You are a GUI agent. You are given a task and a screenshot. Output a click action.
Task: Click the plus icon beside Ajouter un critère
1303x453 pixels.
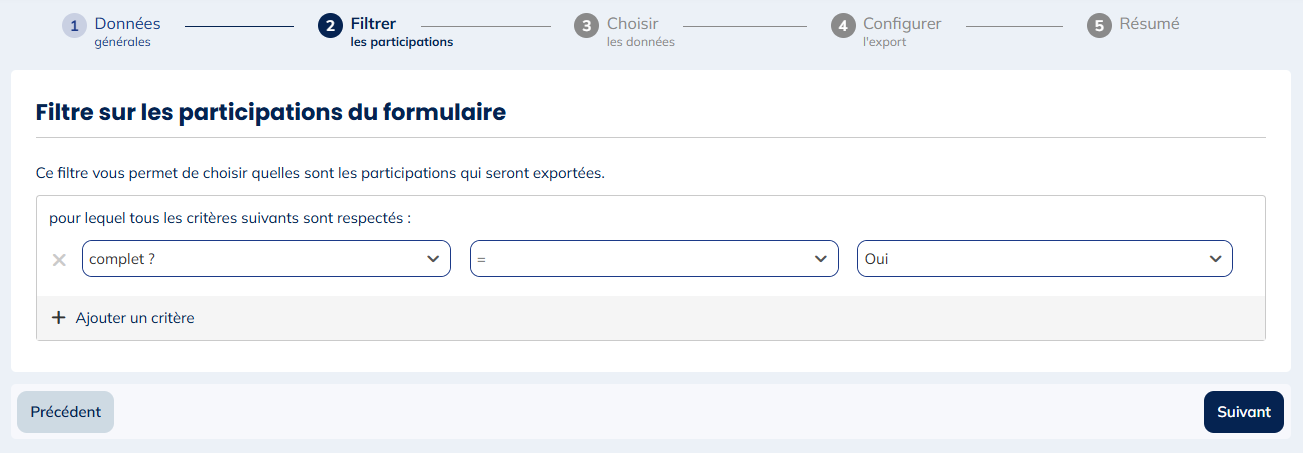[x=58, y=318]
